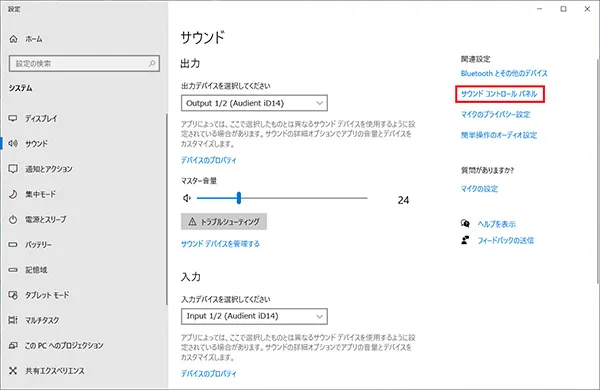This screenshot has width=600, height=390.
Task: Open 簡単操作のオーディオ設定 link
Action: click(x=499, y=135)
